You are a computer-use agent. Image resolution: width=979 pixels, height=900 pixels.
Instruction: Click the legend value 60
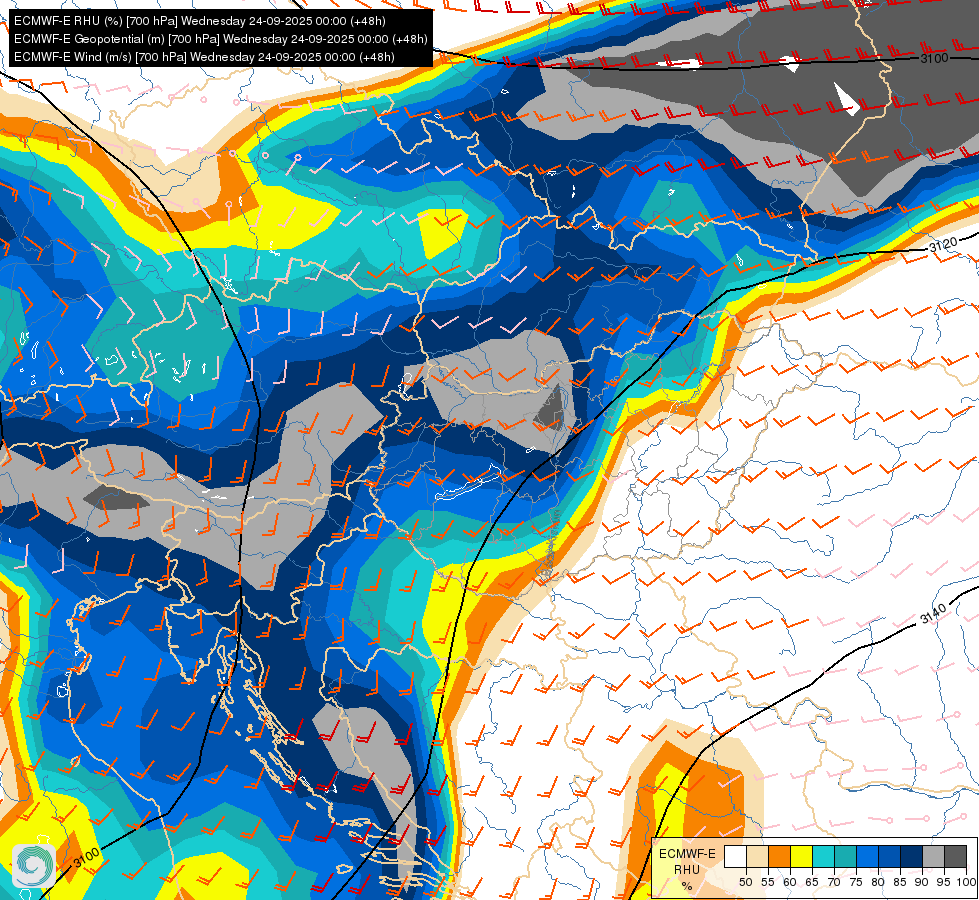pyautogui.click(x=790, y=882)
